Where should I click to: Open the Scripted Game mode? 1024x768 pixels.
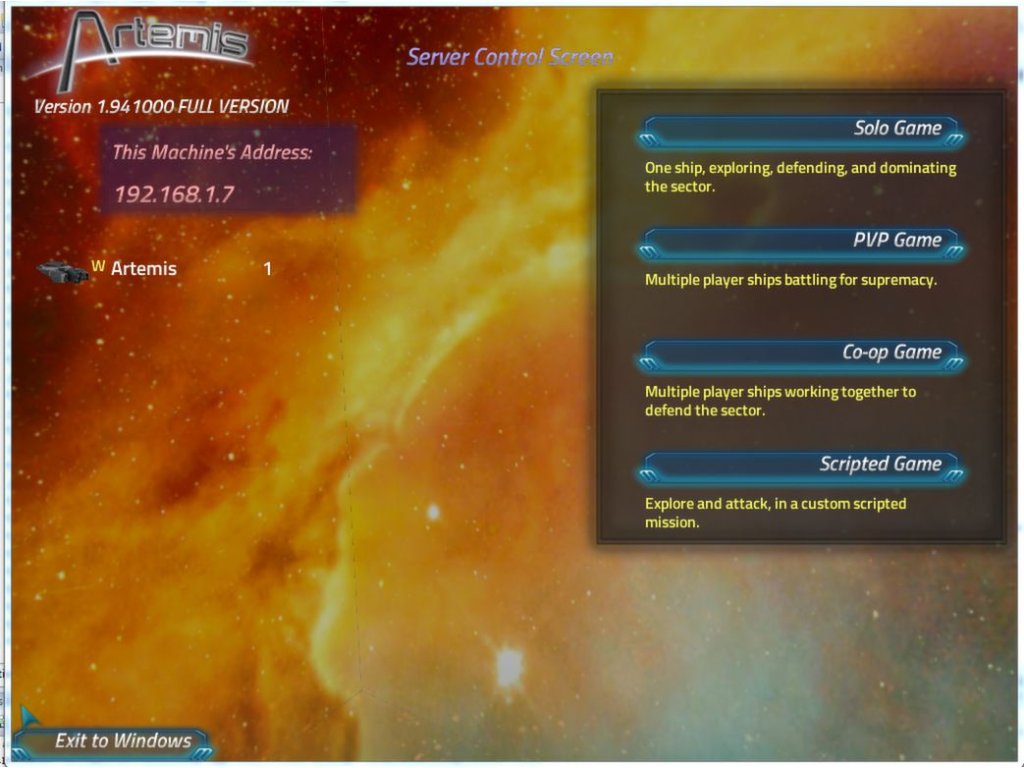click(801, 465)
